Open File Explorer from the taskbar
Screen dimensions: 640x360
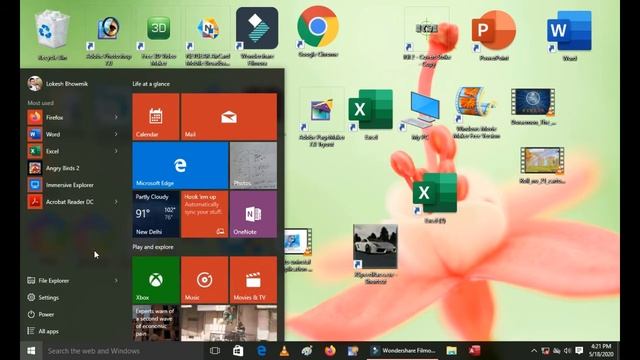[451, 351]
